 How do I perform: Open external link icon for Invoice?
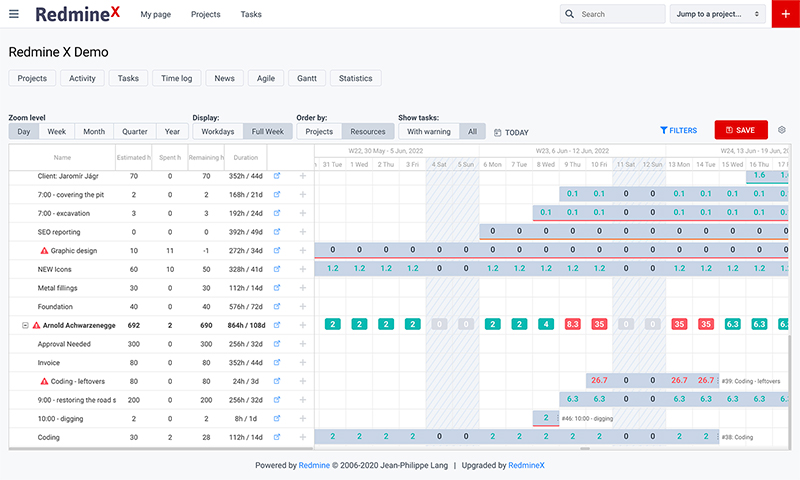[x=277, y=363]
